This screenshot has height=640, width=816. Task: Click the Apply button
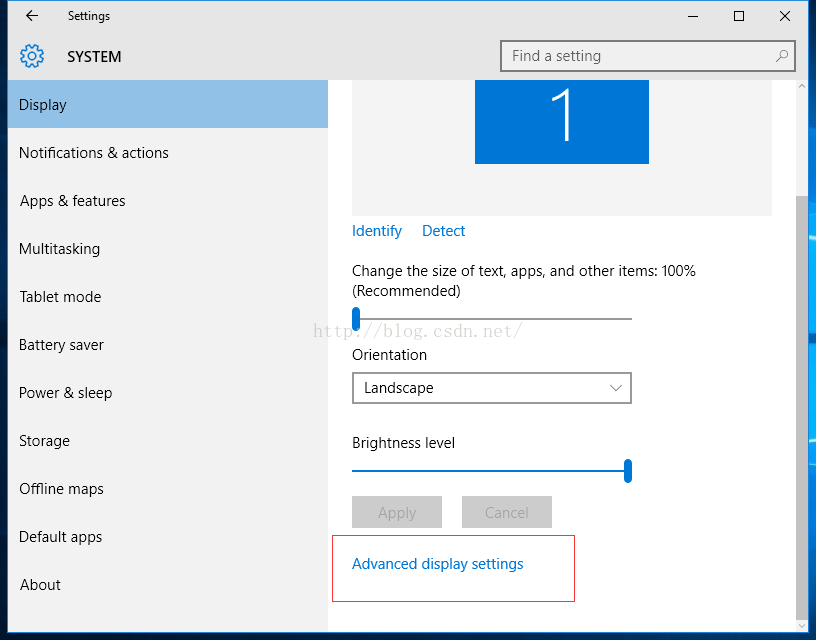tap(397, 513)
